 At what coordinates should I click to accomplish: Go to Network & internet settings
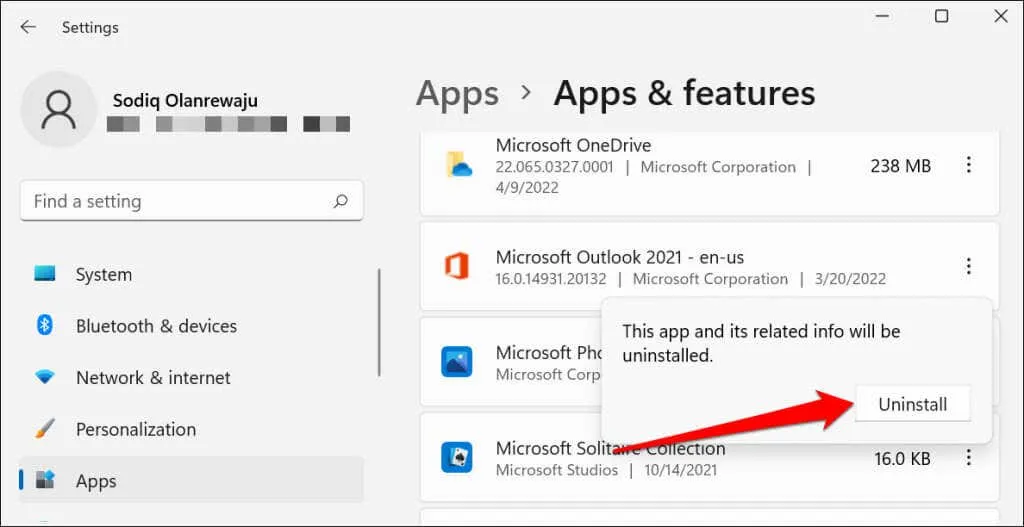pyautogui.click(x=152, y=378)
